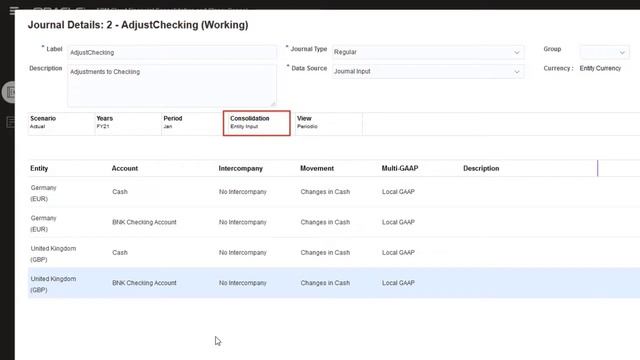Viewport: 640px width, 360px height.
Task: Click Changes in Cash in highlighted UK BNK row
Action: [x=325, y=283]
